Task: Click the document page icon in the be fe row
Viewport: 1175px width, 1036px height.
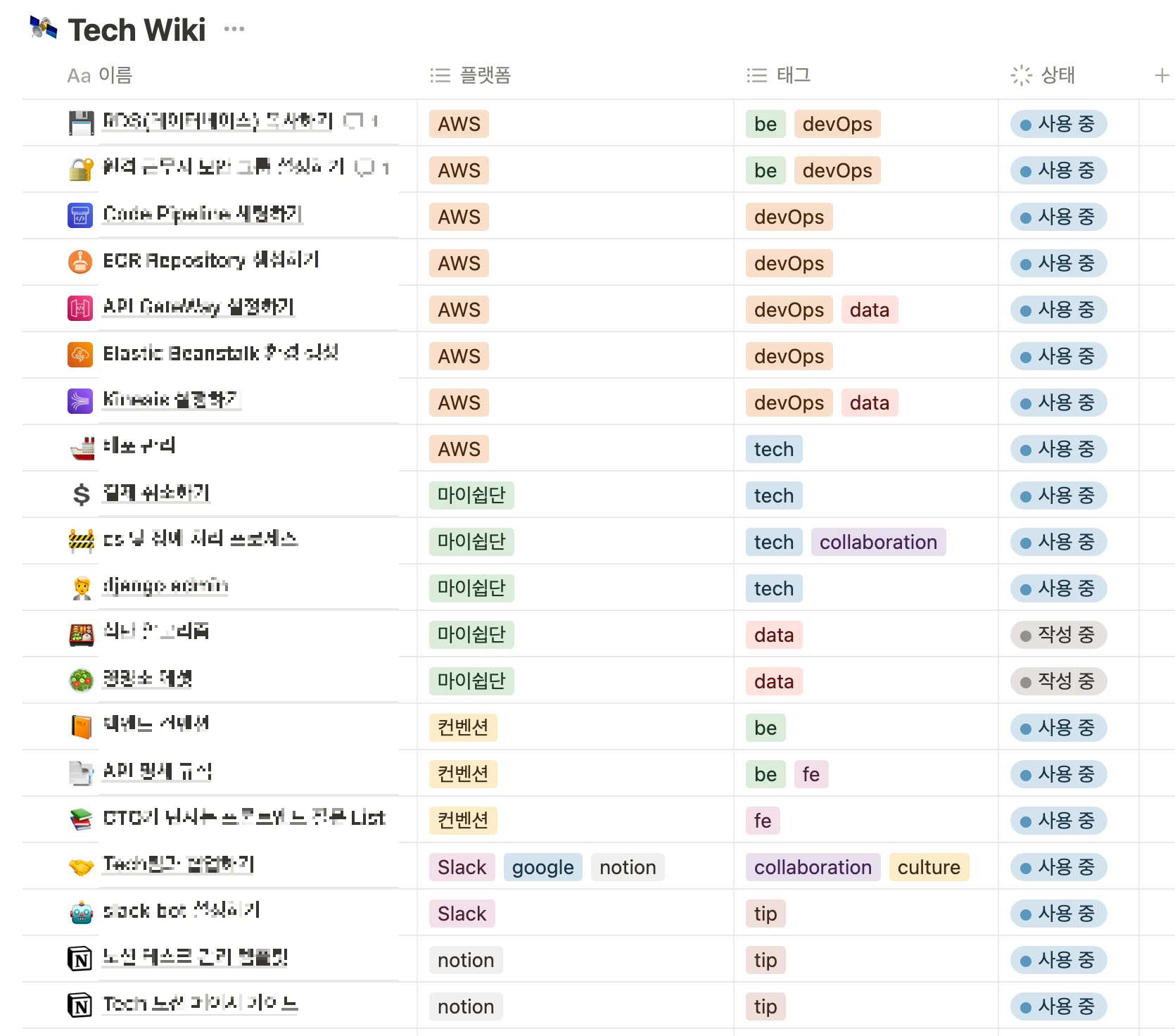Action: [82, 773]
